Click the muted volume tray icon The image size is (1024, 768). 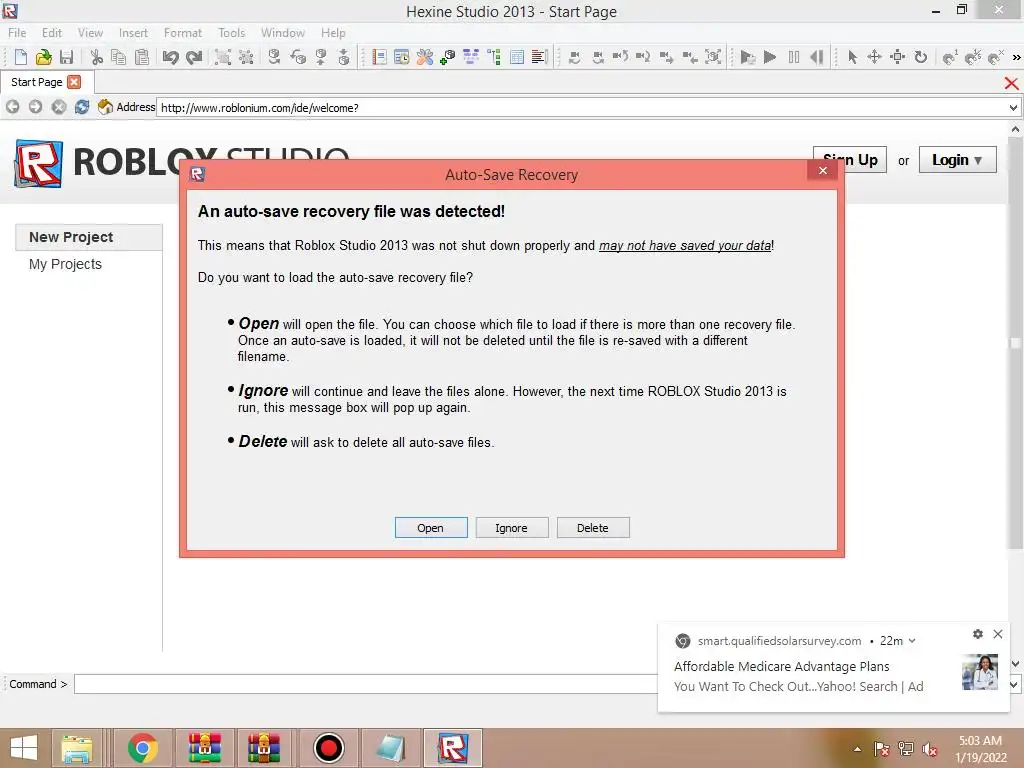coord(930,749)
